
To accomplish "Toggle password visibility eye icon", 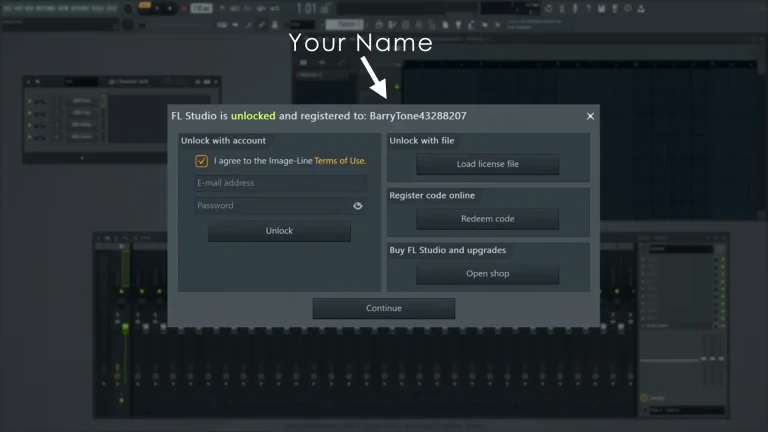I will pyautogui.click(x=358, y=206).
